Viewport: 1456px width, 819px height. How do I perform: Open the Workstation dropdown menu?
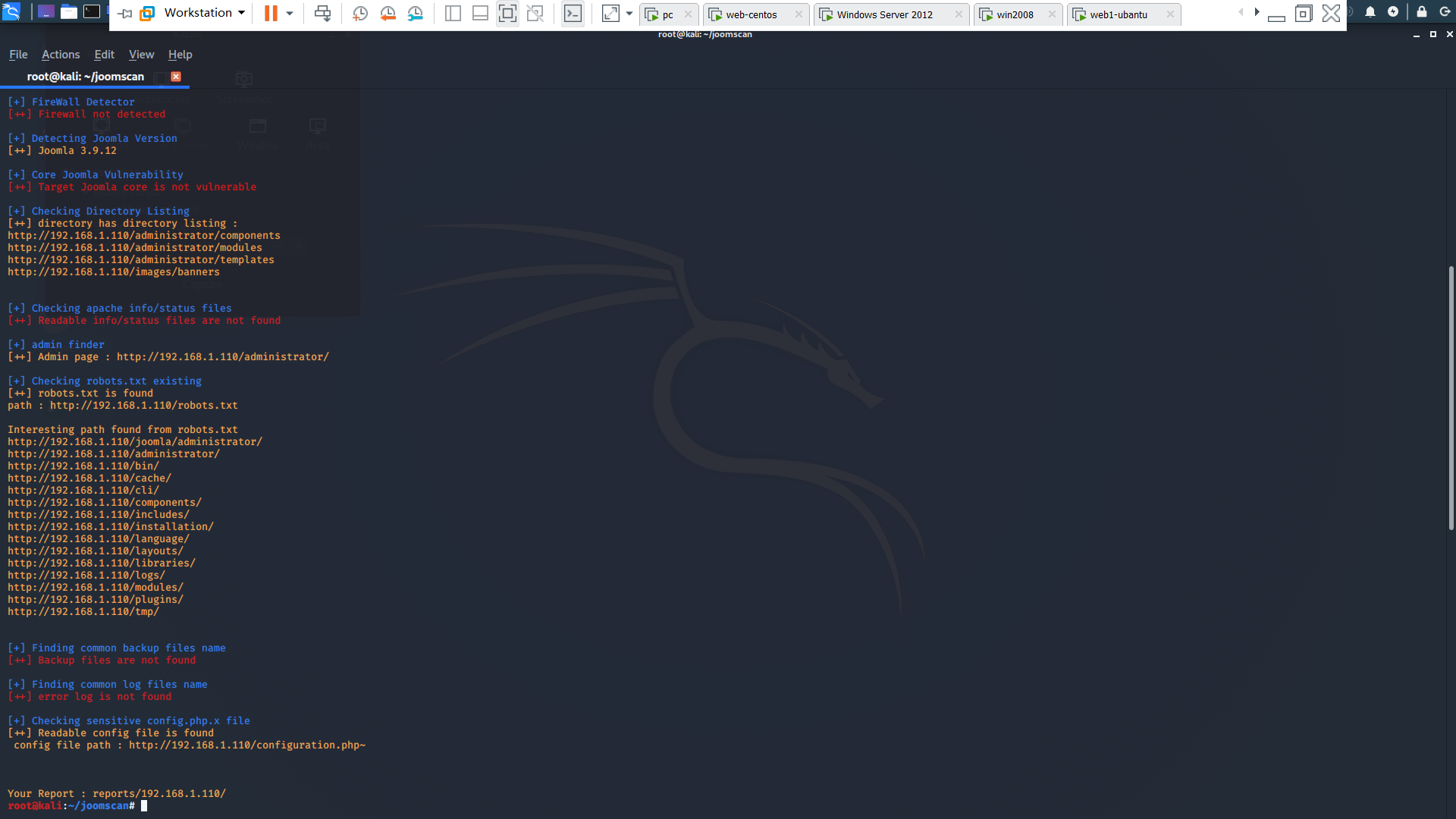click(x=205, y=13)
